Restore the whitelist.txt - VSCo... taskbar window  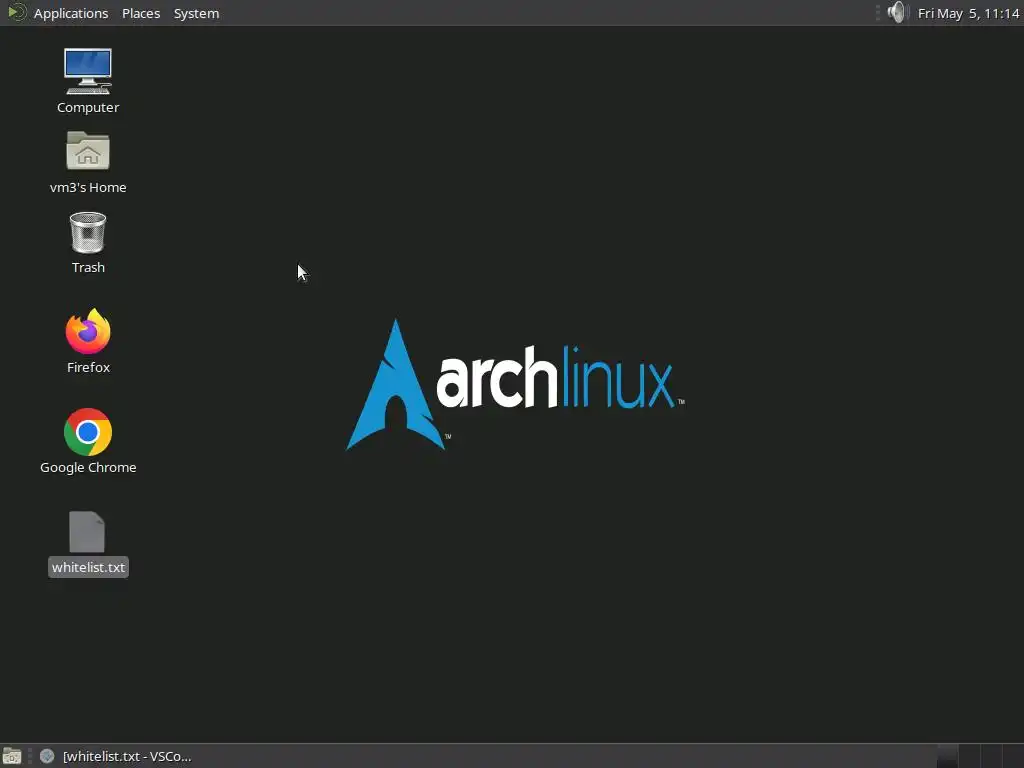point(116,756)
